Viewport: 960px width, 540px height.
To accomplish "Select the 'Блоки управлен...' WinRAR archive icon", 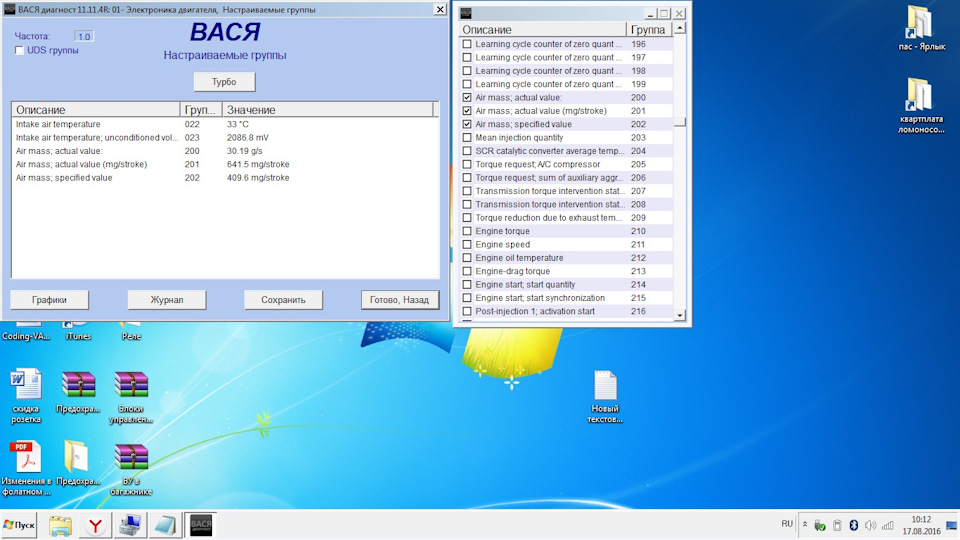I will coord(131,396).
